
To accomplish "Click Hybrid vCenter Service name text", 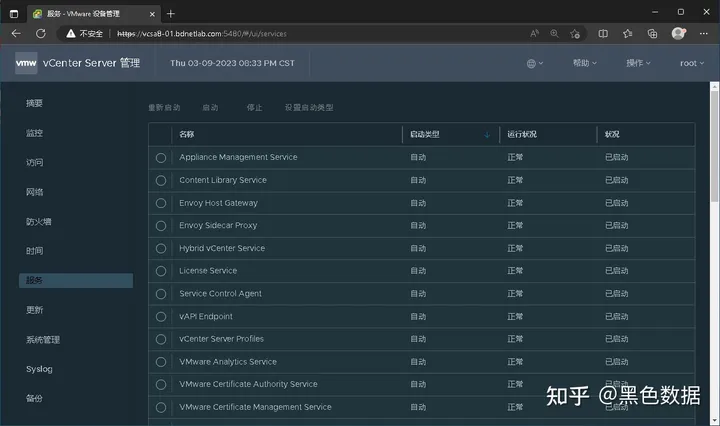I will [x=222, y=248].
